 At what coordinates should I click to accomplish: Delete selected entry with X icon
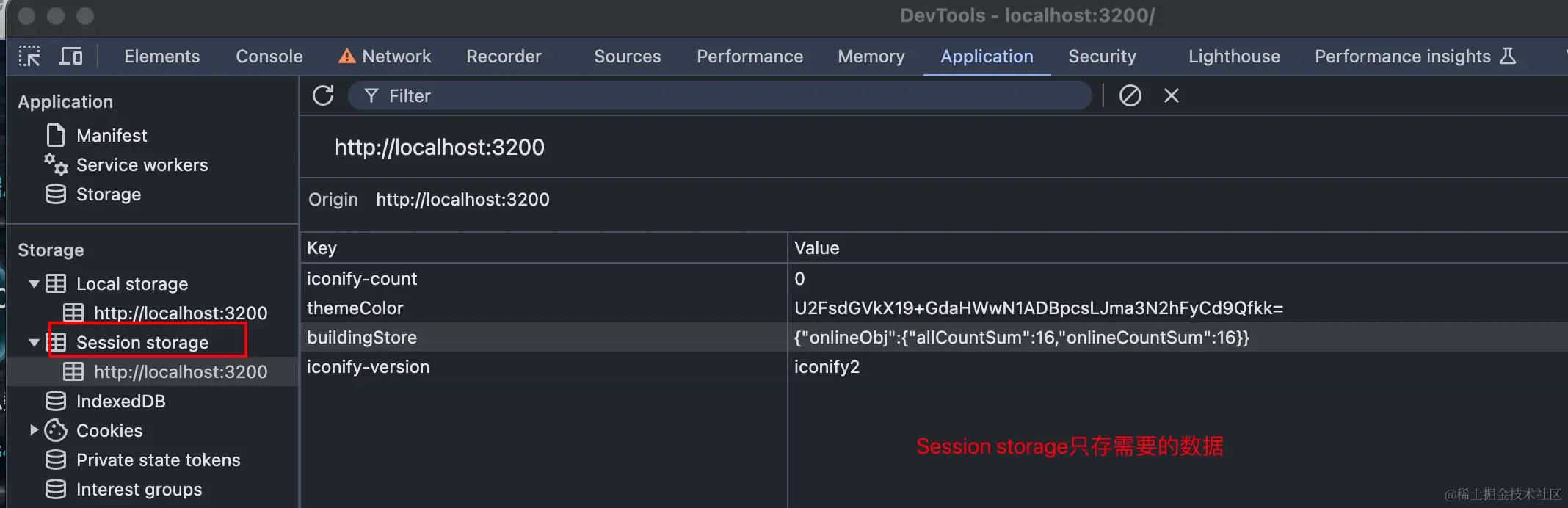pos(1172,95)
